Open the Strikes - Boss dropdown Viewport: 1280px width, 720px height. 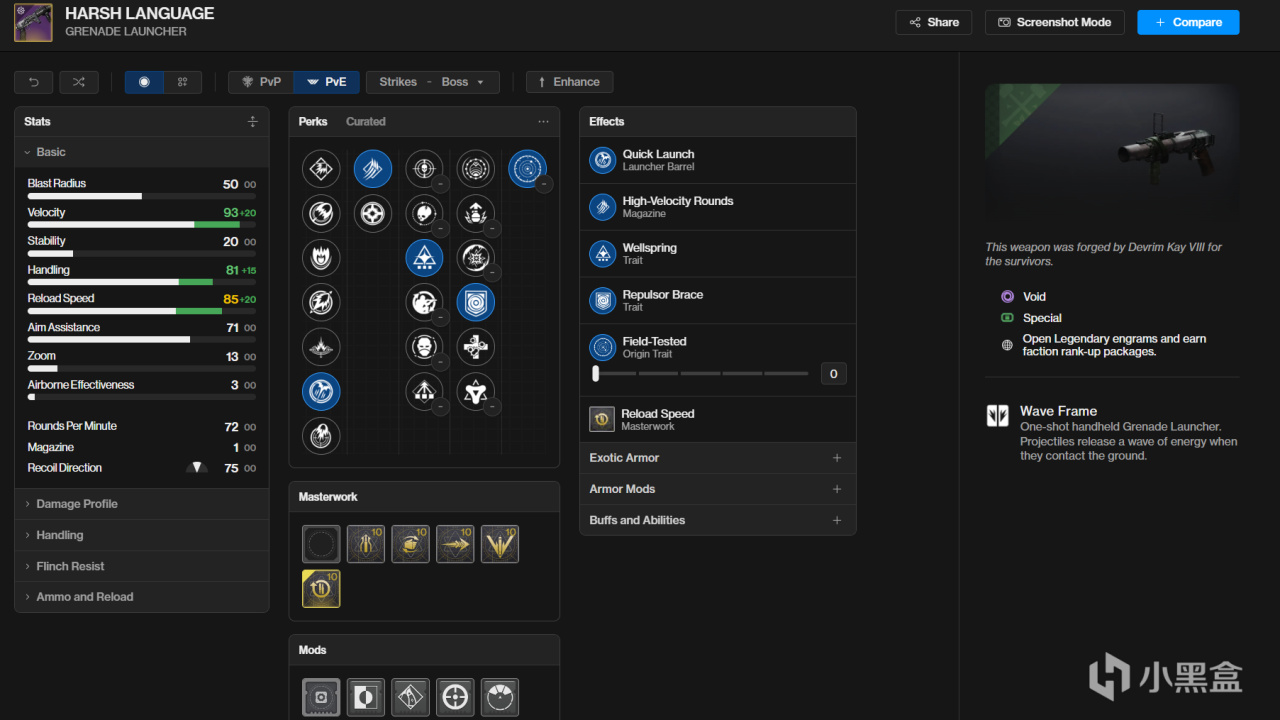pyautogui.click(x=432, y=82)
